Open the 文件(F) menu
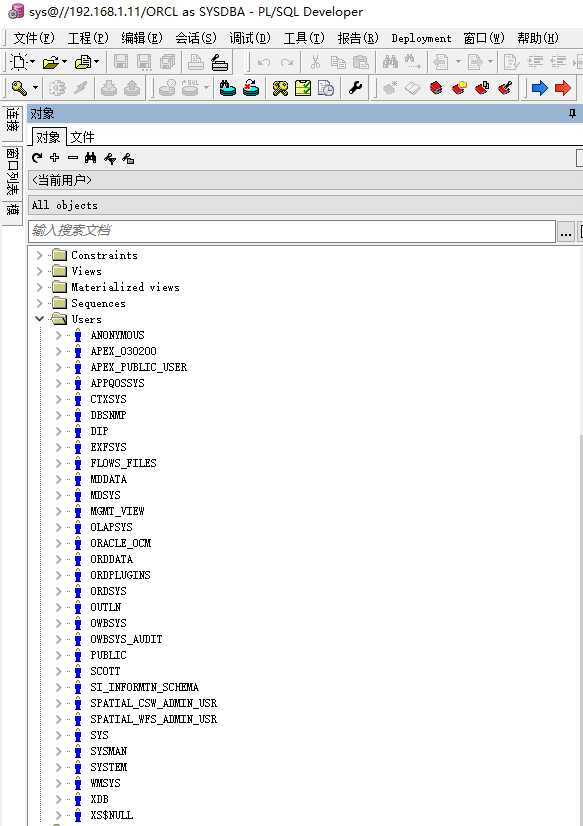The width and height of the screenshot is (583, 826). [x=34, y=38]
